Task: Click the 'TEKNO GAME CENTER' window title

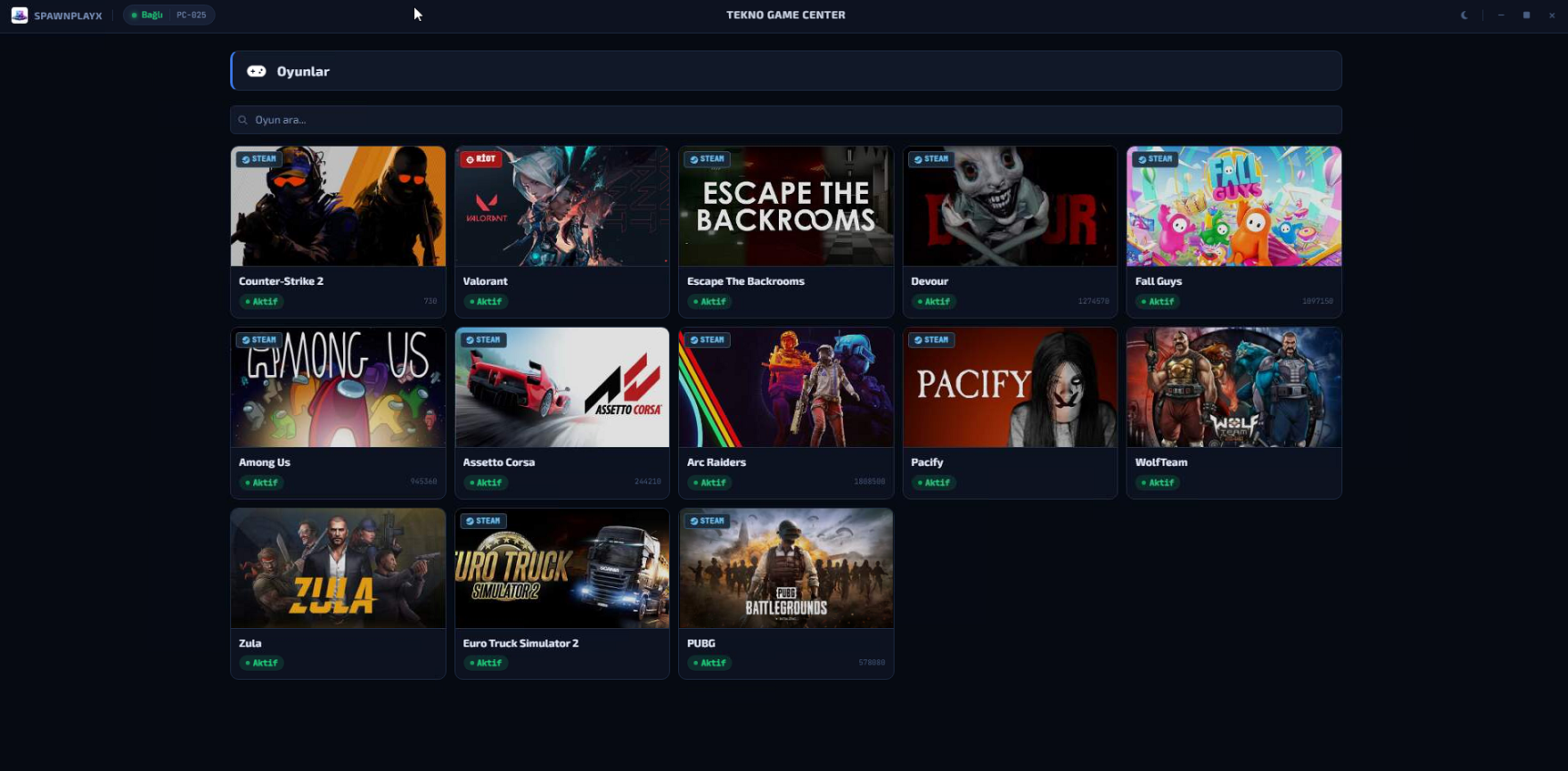Action: click(x=785, y=15)
